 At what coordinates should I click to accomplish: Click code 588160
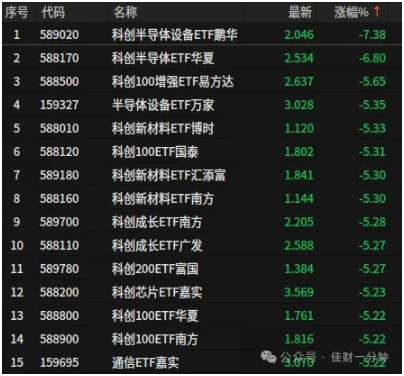pyautogui.click(x=59, y=199)
